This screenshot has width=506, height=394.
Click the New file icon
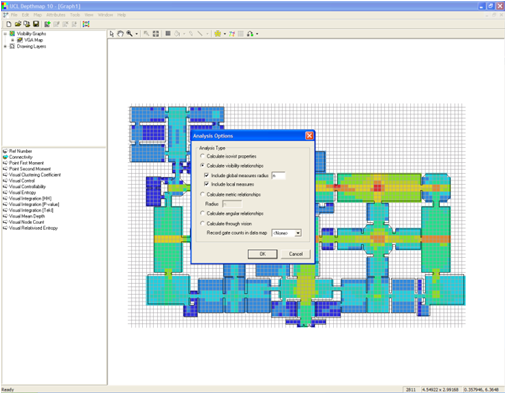click(x=9, y=24)
